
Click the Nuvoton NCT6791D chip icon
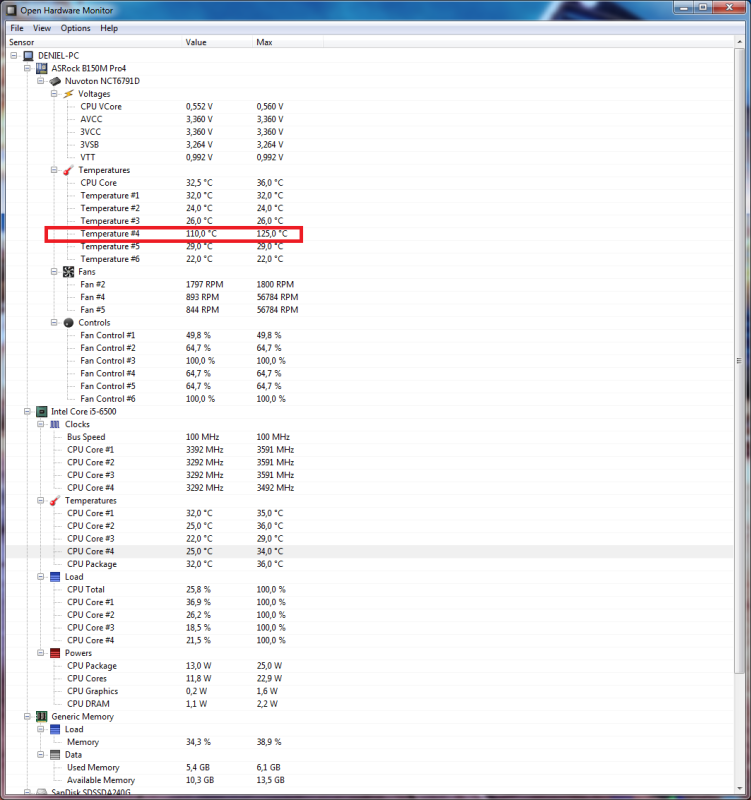click(55, 81)
